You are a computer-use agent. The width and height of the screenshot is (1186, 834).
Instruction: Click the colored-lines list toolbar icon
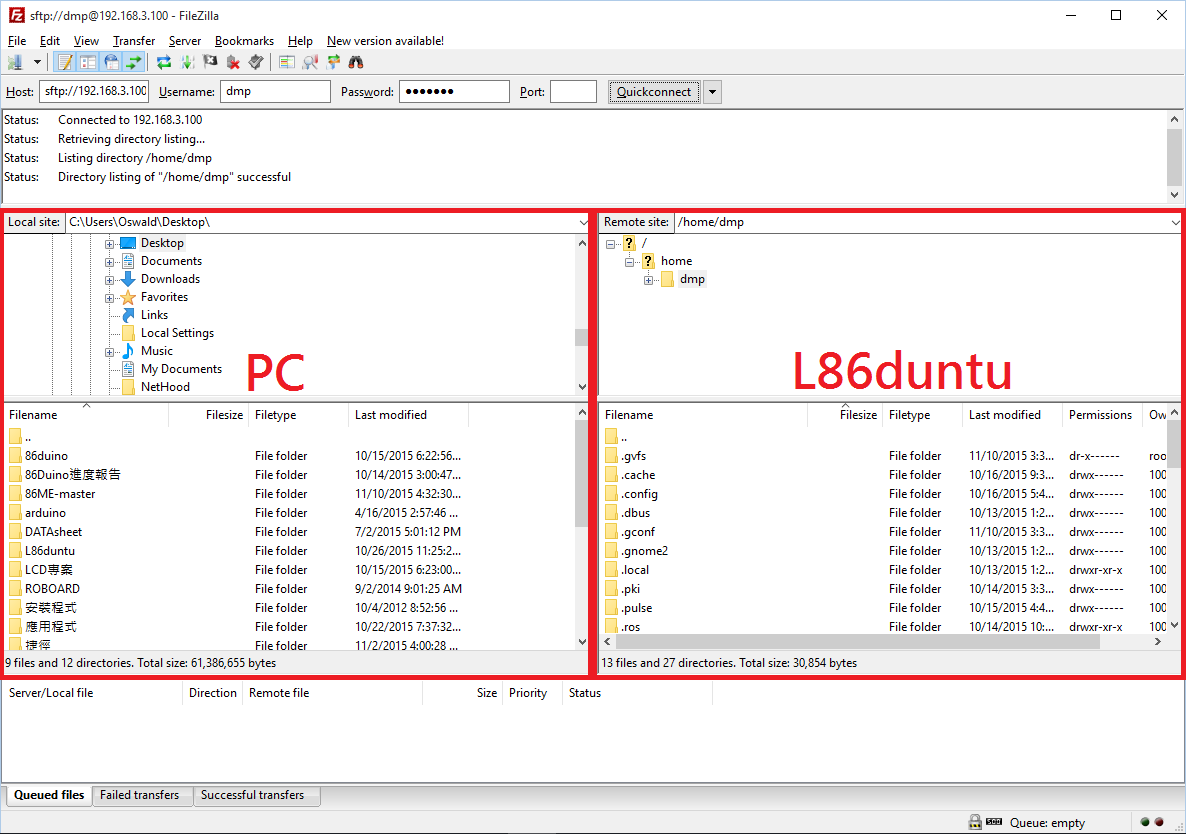click(287, 62)
